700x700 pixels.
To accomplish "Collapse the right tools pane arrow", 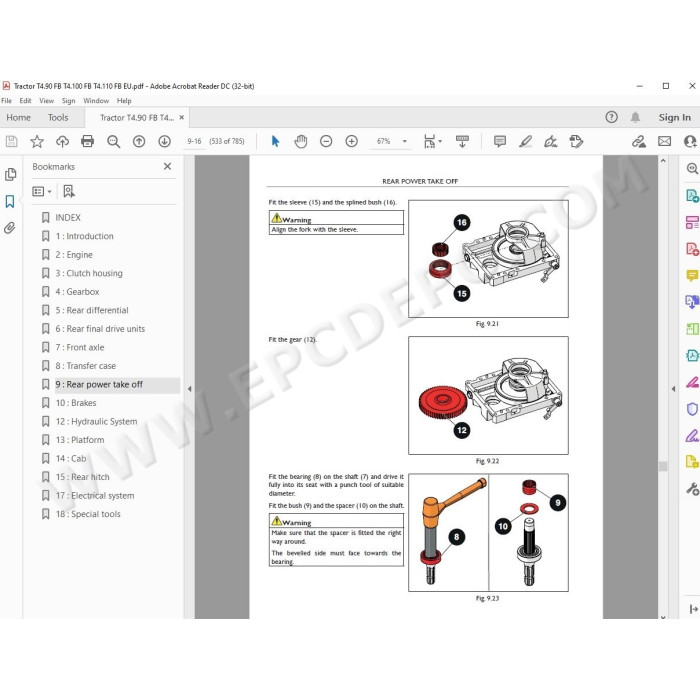I will point(673,389).
